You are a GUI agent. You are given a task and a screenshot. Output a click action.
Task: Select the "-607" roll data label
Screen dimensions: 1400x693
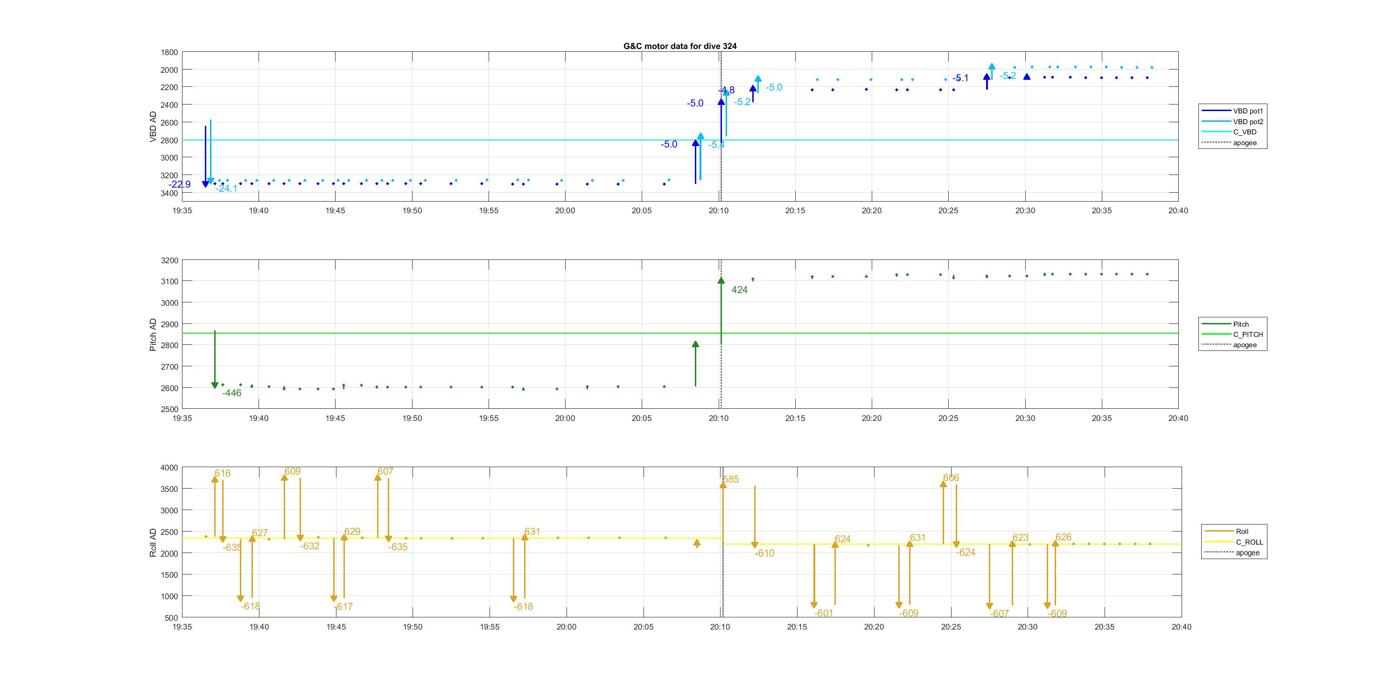[x=999, y=613]
